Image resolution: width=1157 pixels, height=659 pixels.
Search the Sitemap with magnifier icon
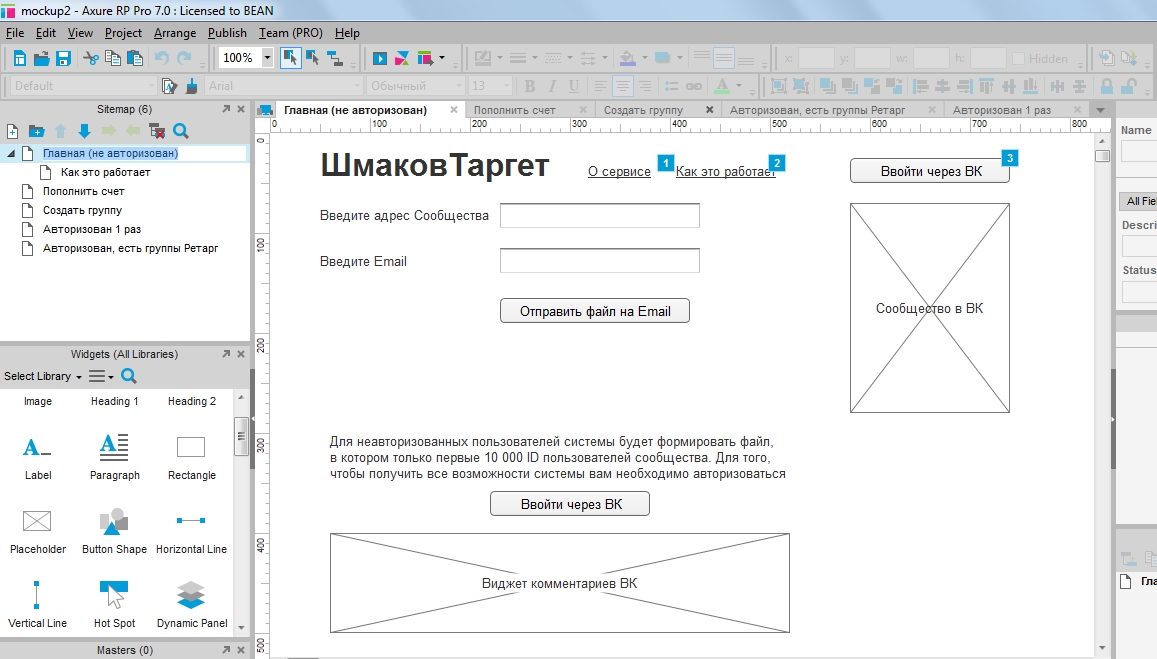tap(181, 131)
